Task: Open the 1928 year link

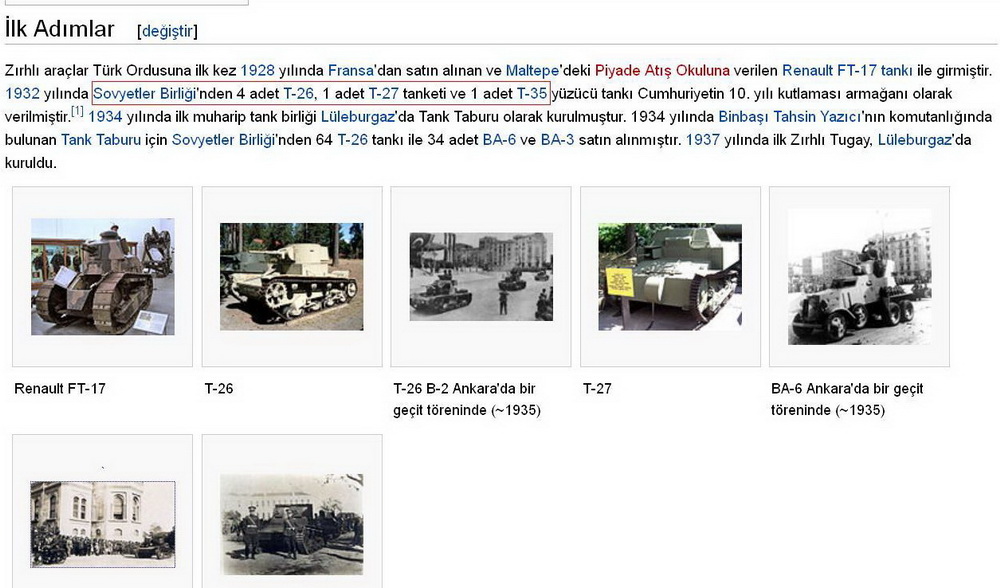Action: tap(257, 71)
